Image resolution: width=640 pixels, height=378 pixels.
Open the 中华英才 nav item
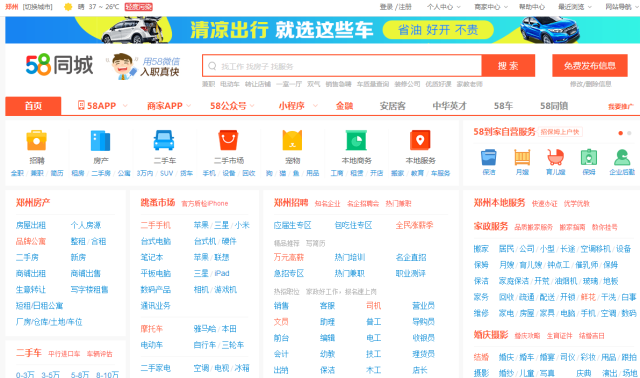click(x=449, y=106)
